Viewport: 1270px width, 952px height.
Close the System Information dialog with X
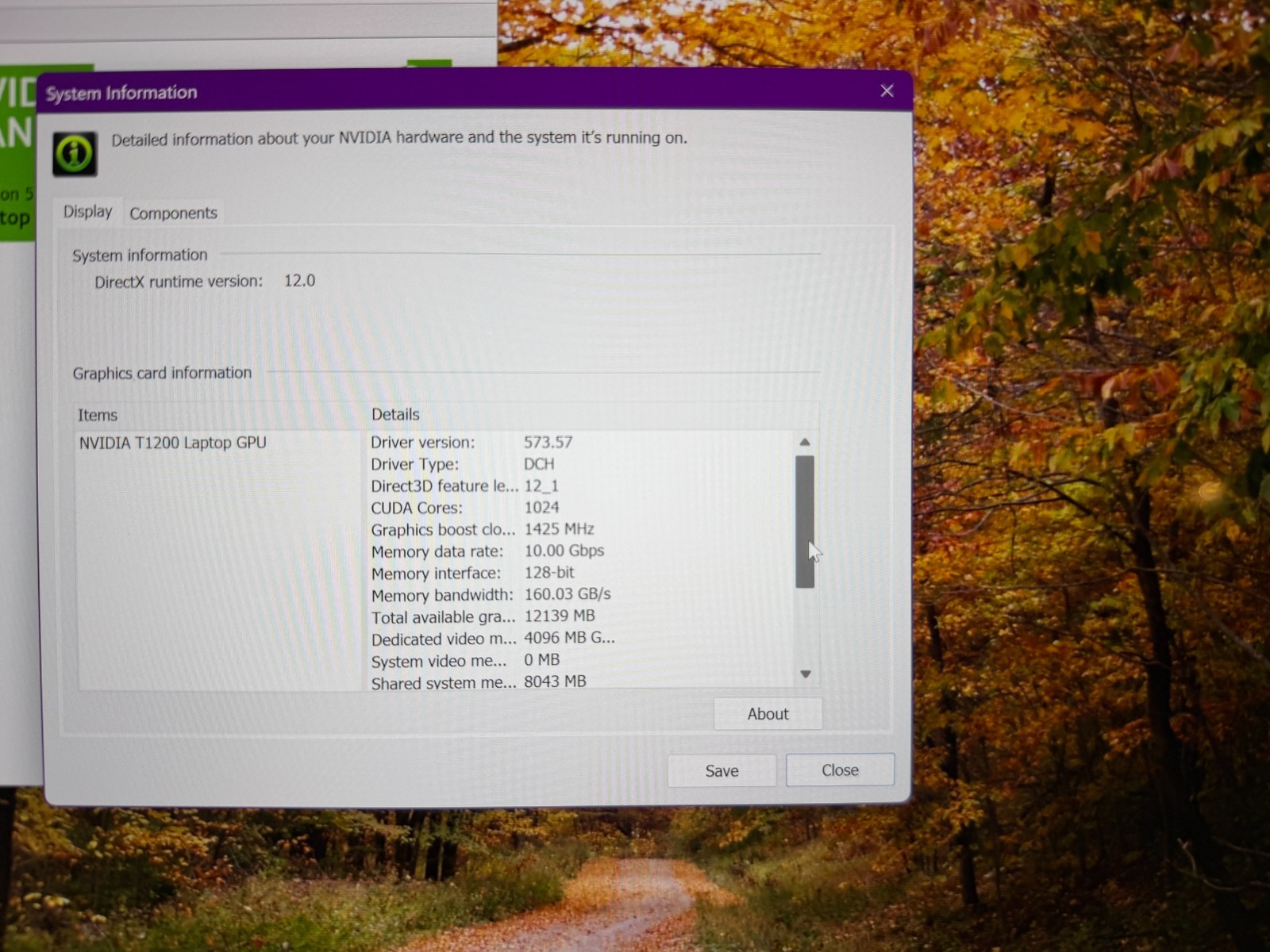point(887,91)
